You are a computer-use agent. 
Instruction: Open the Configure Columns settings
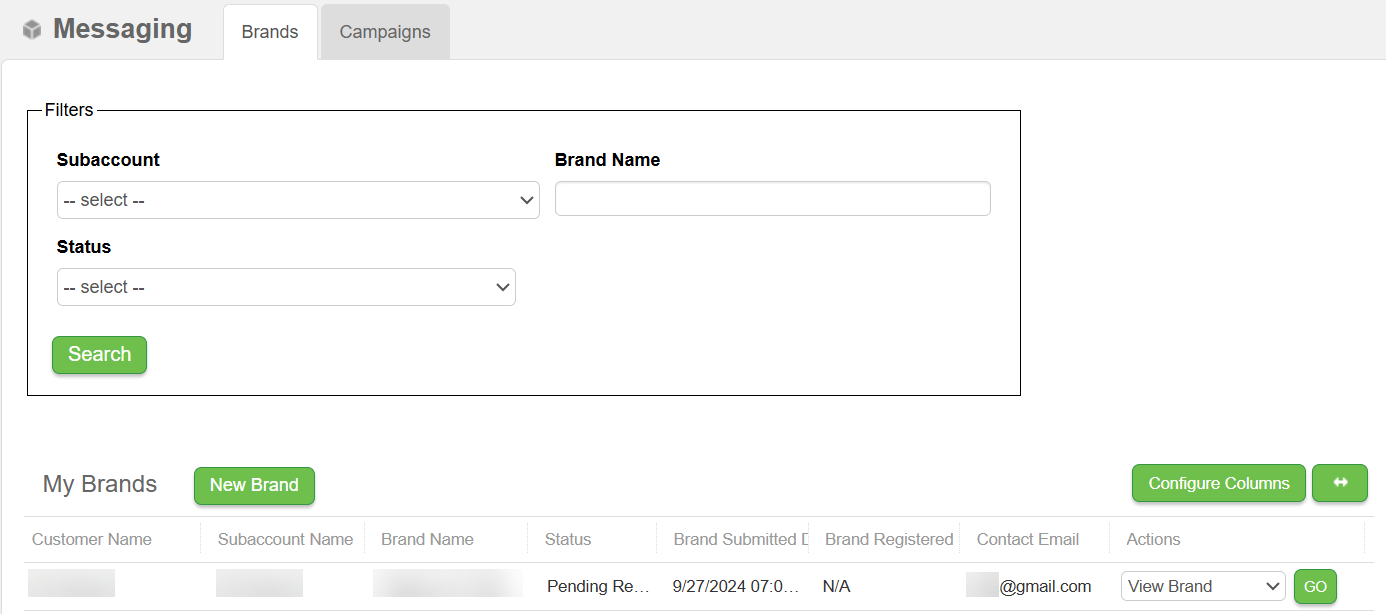pos(1218,483)
